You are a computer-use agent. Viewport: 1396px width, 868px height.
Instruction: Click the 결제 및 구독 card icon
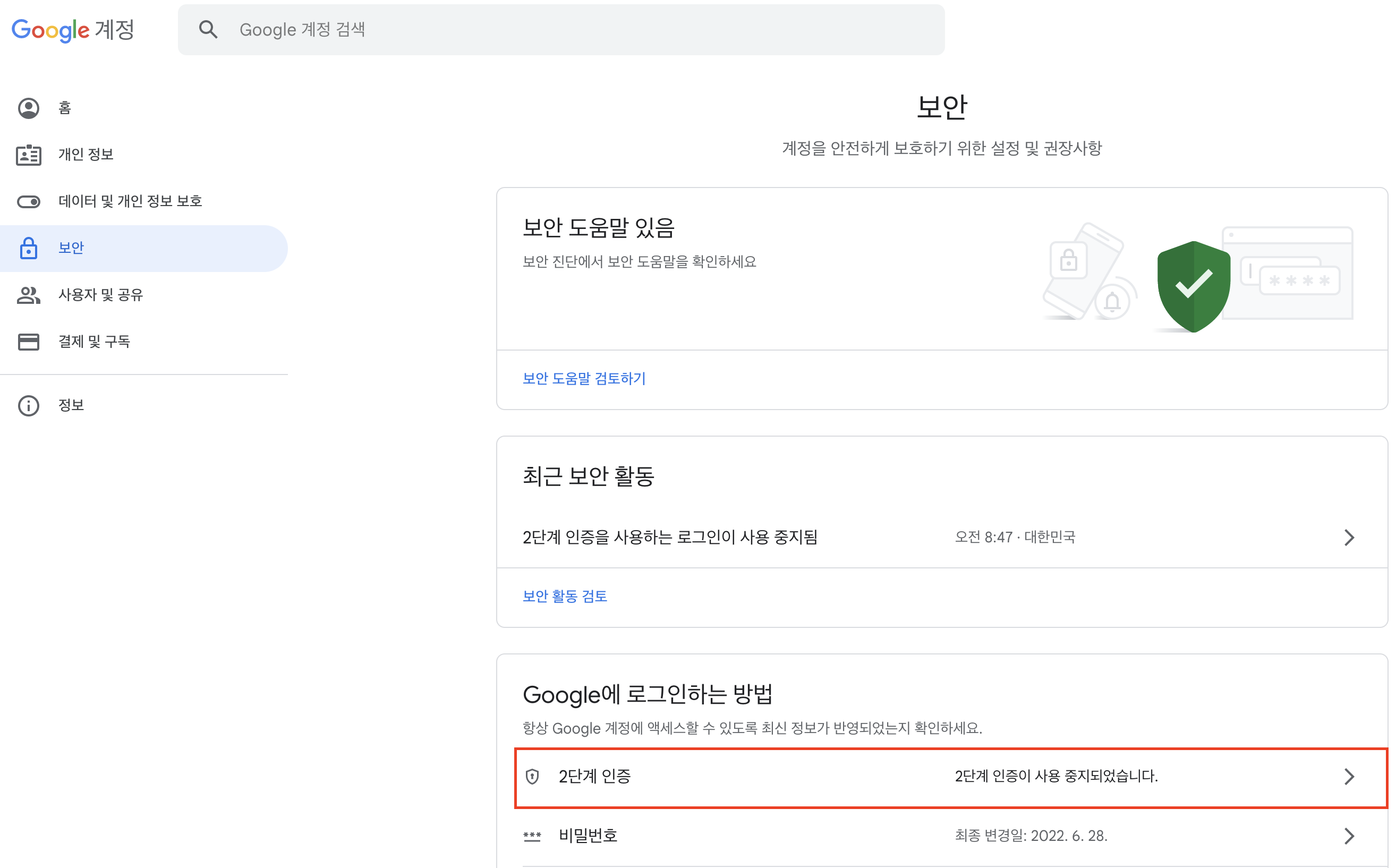(29, 342)
